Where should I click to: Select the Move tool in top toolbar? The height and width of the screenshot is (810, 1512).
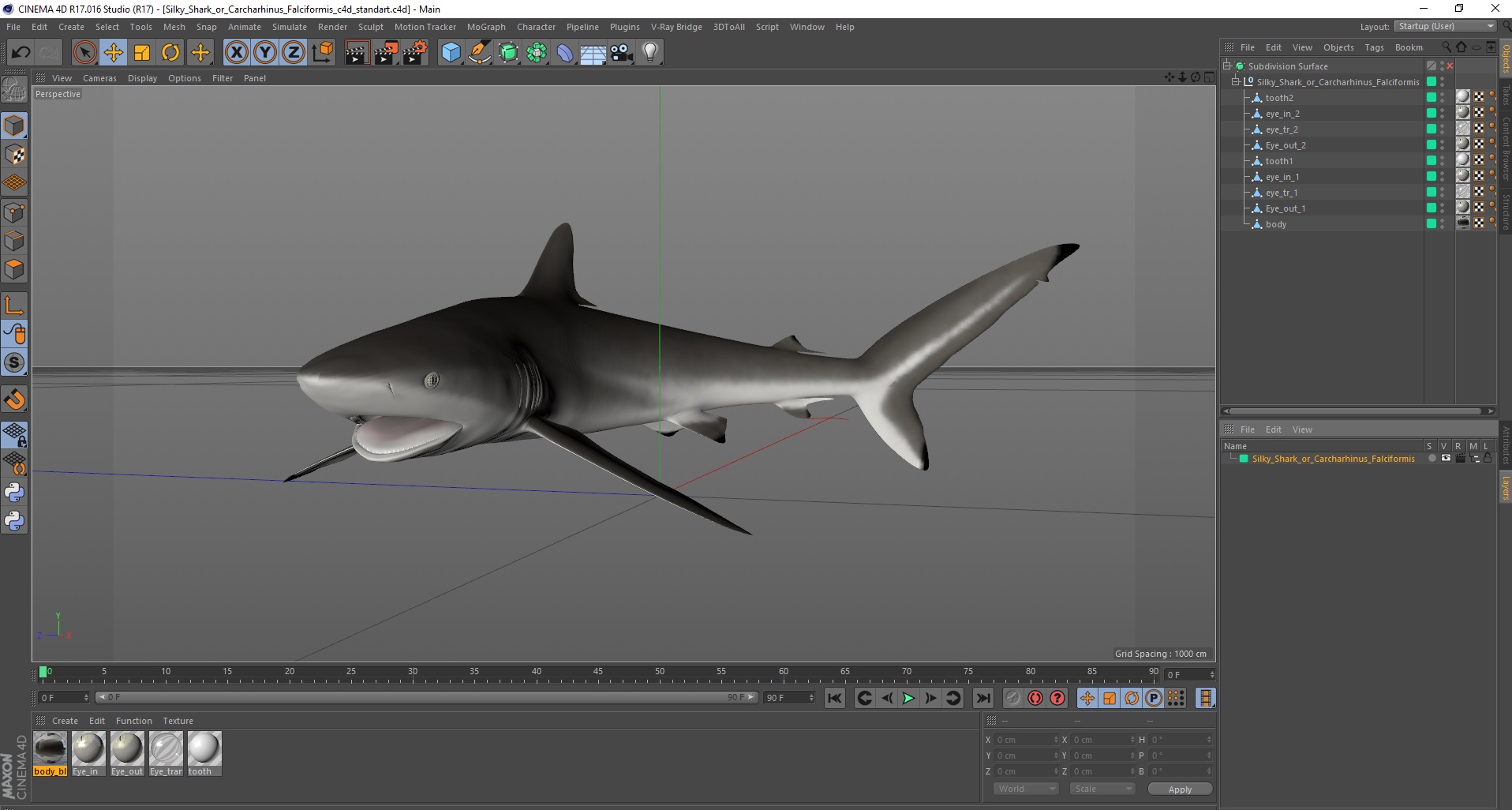(x=113, y=53)
